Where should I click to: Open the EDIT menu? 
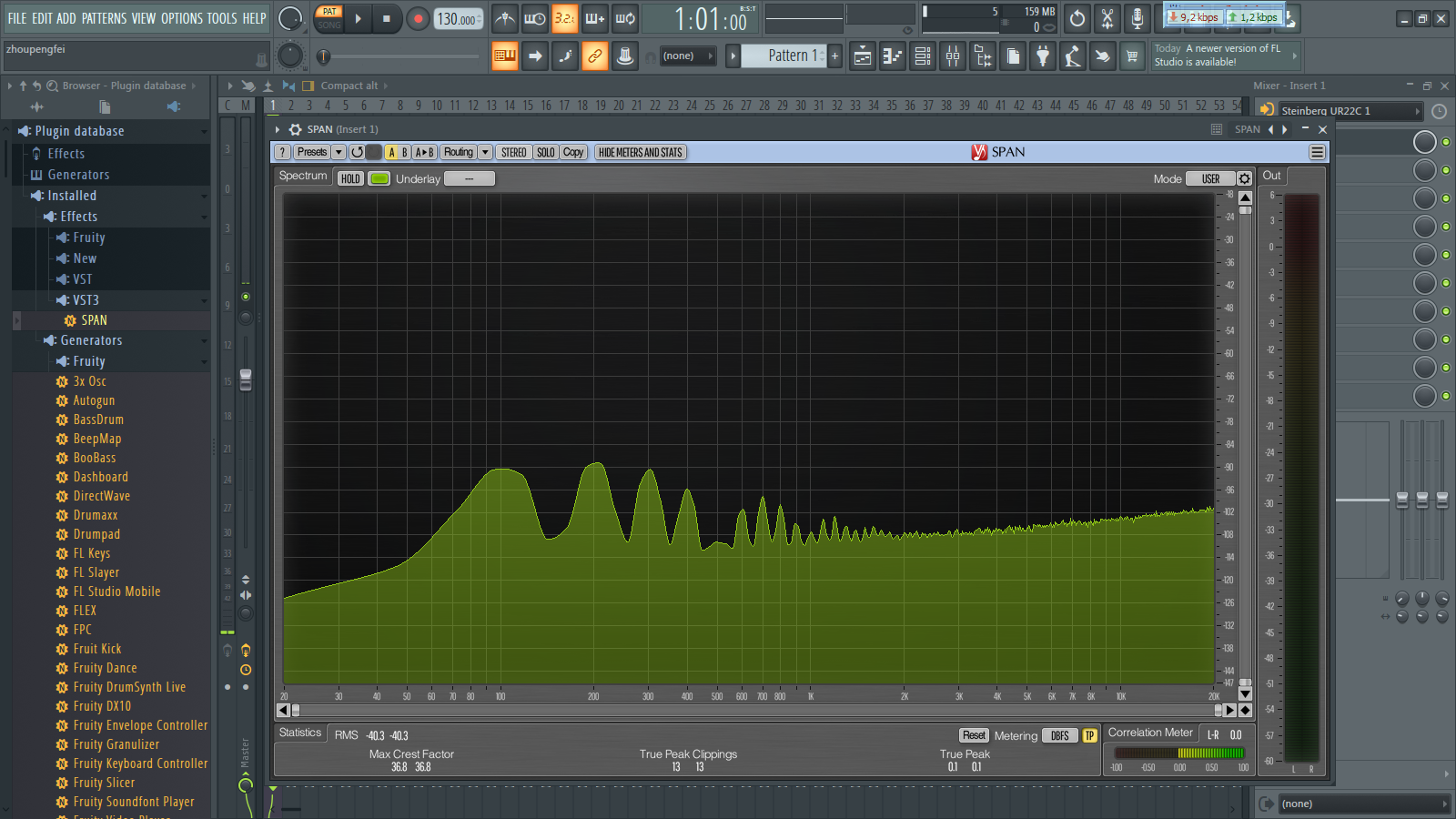[x=42, y=18]
